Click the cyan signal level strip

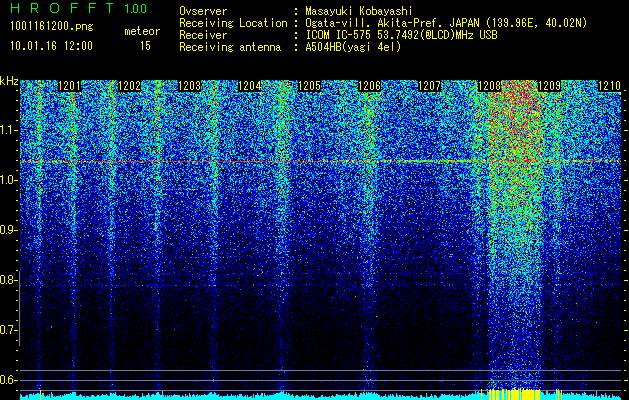pos(321,397)
